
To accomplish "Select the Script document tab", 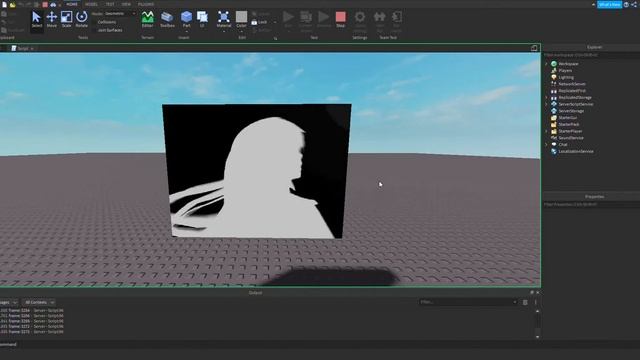I will click(x=22, y=48).
